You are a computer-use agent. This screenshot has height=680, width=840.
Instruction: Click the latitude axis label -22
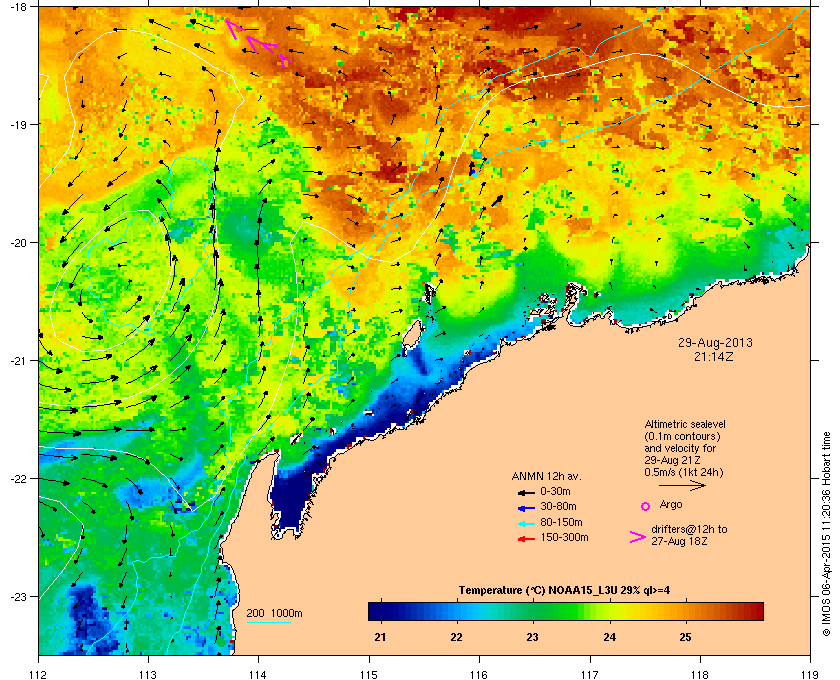(x=18, y=479)
